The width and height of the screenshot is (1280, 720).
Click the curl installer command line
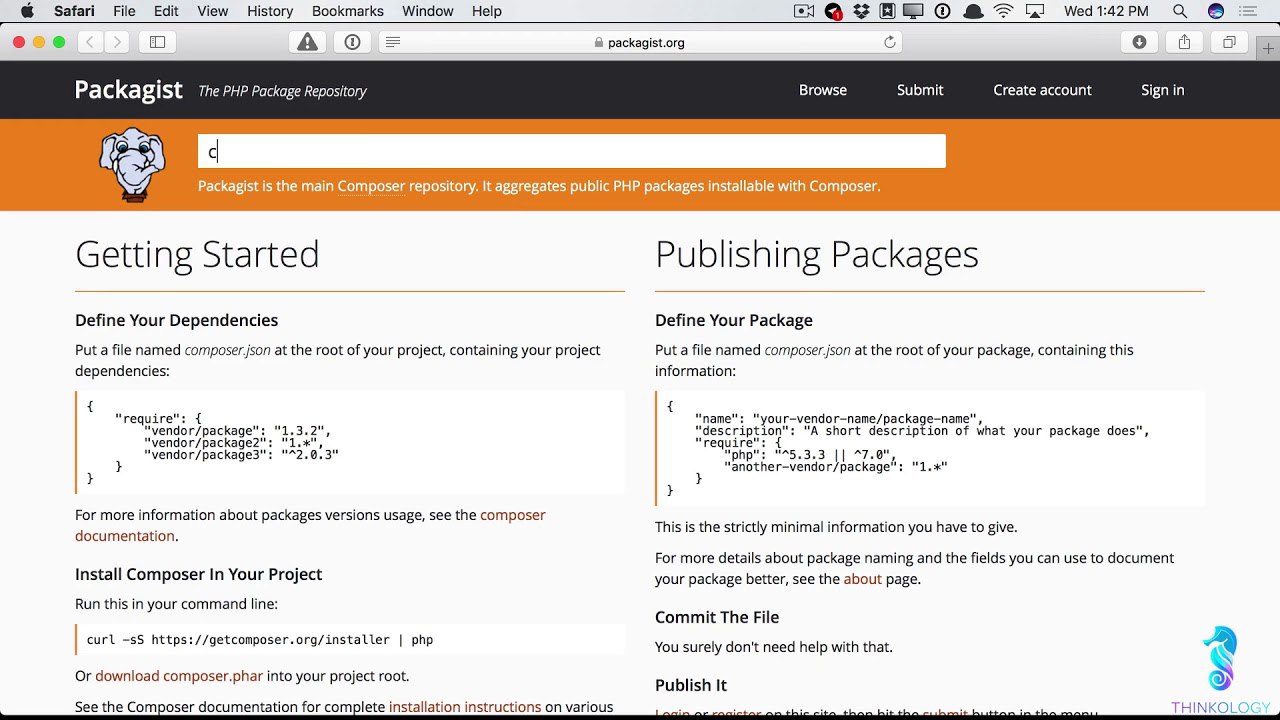(260, 640)
